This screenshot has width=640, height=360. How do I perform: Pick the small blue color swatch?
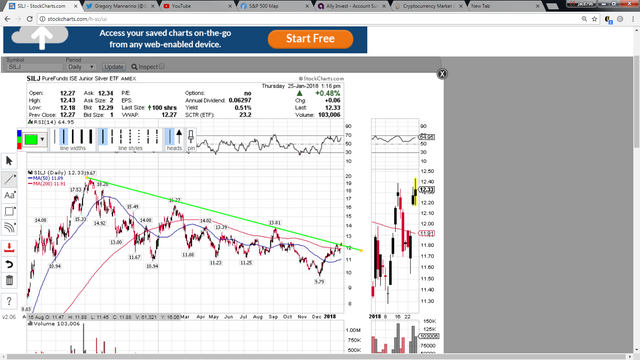(x=19, y=133)
